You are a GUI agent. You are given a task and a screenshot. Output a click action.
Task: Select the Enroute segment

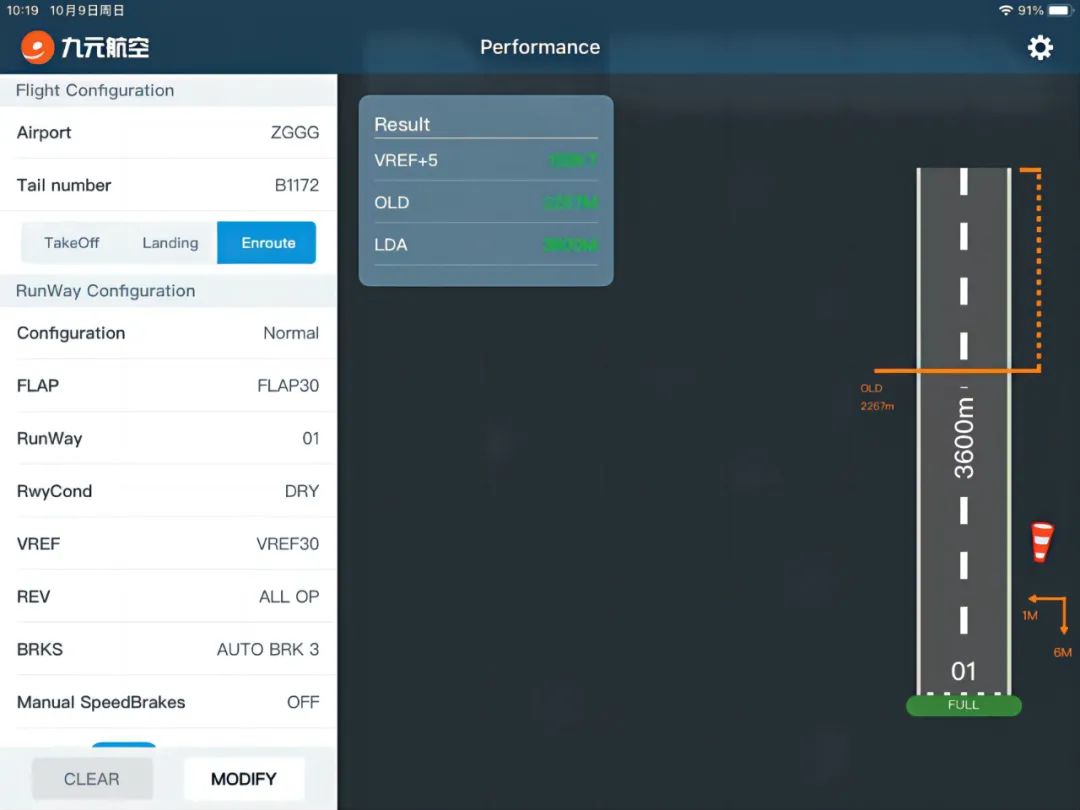click(x=267, y=243)
